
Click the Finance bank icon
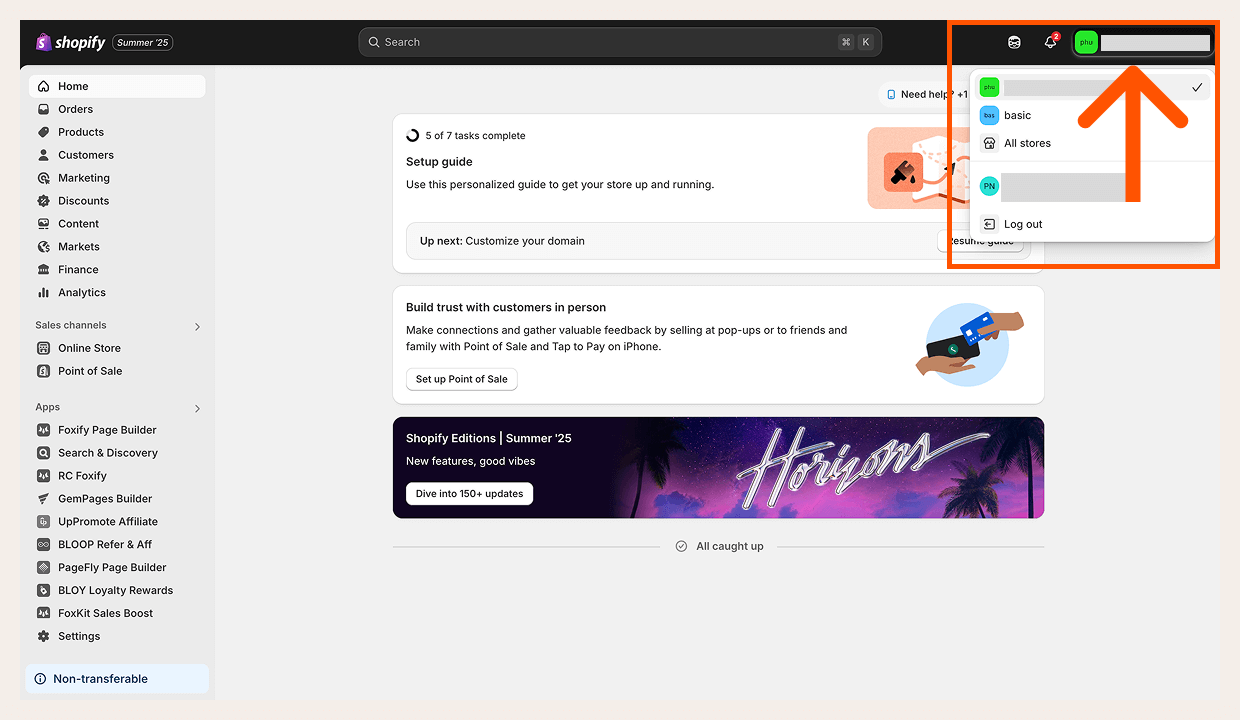point(43,270)
